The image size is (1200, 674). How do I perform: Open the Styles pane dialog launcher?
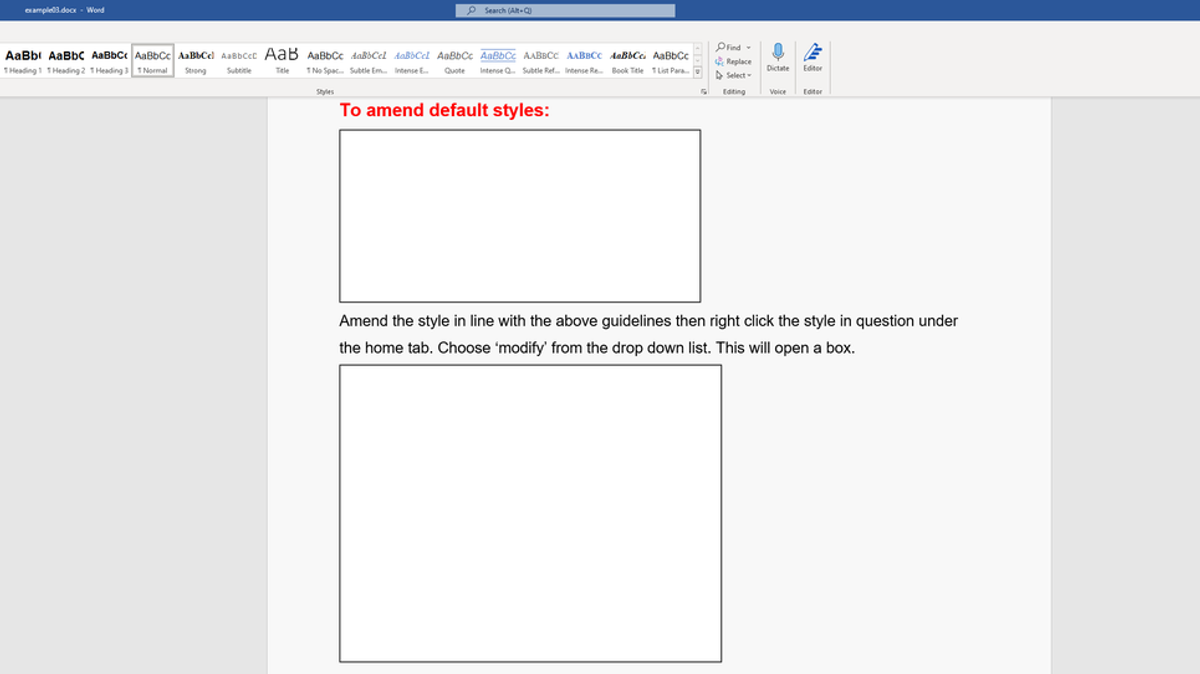(704, 91)
